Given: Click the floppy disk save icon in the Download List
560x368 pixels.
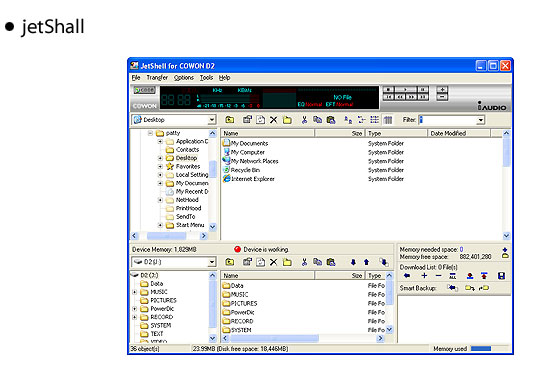Looking at the screenshot, I should [501, 275].
